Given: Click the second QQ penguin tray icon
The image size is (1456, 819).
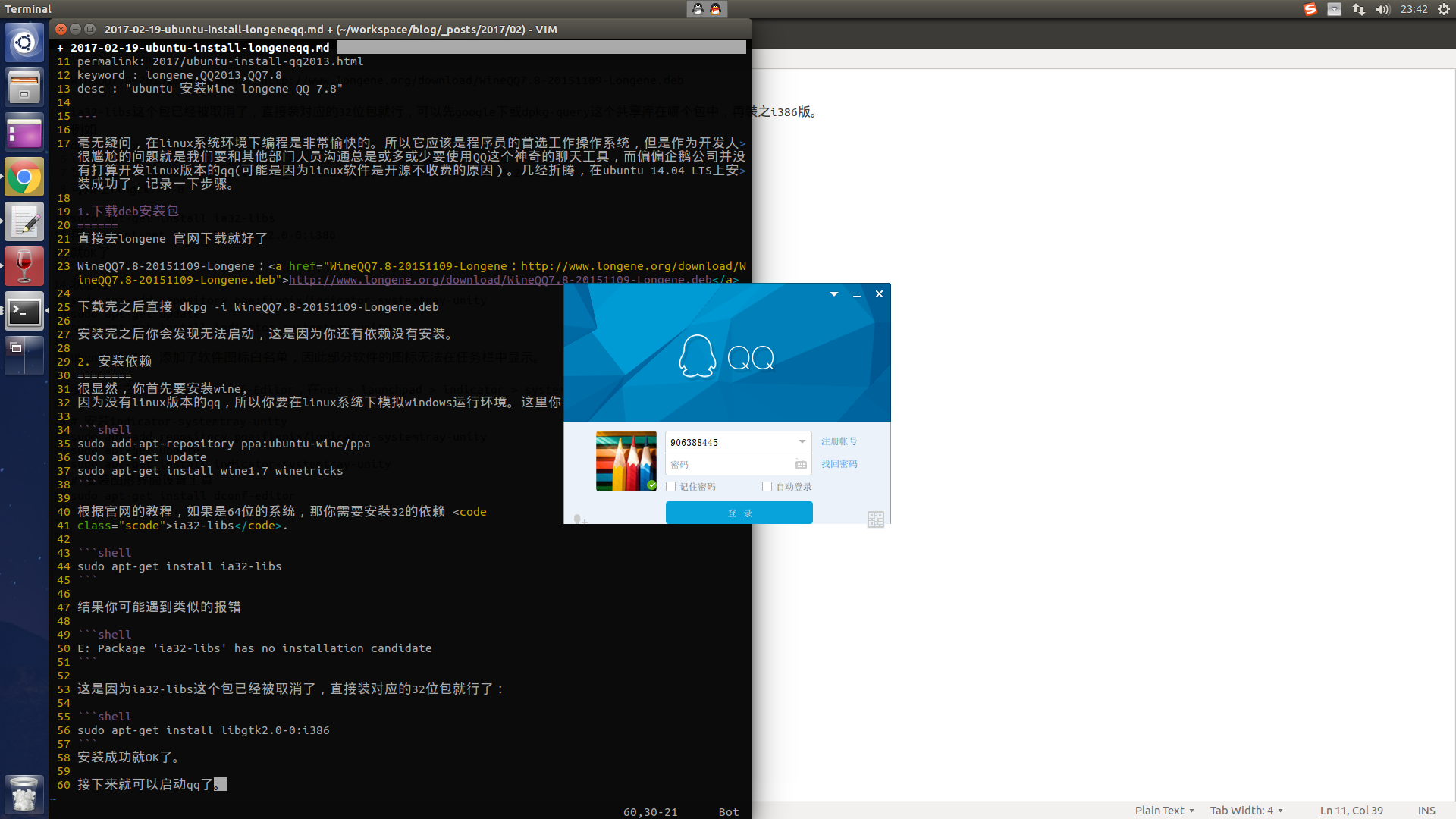Looking at the screenshot, I should 715,9.
